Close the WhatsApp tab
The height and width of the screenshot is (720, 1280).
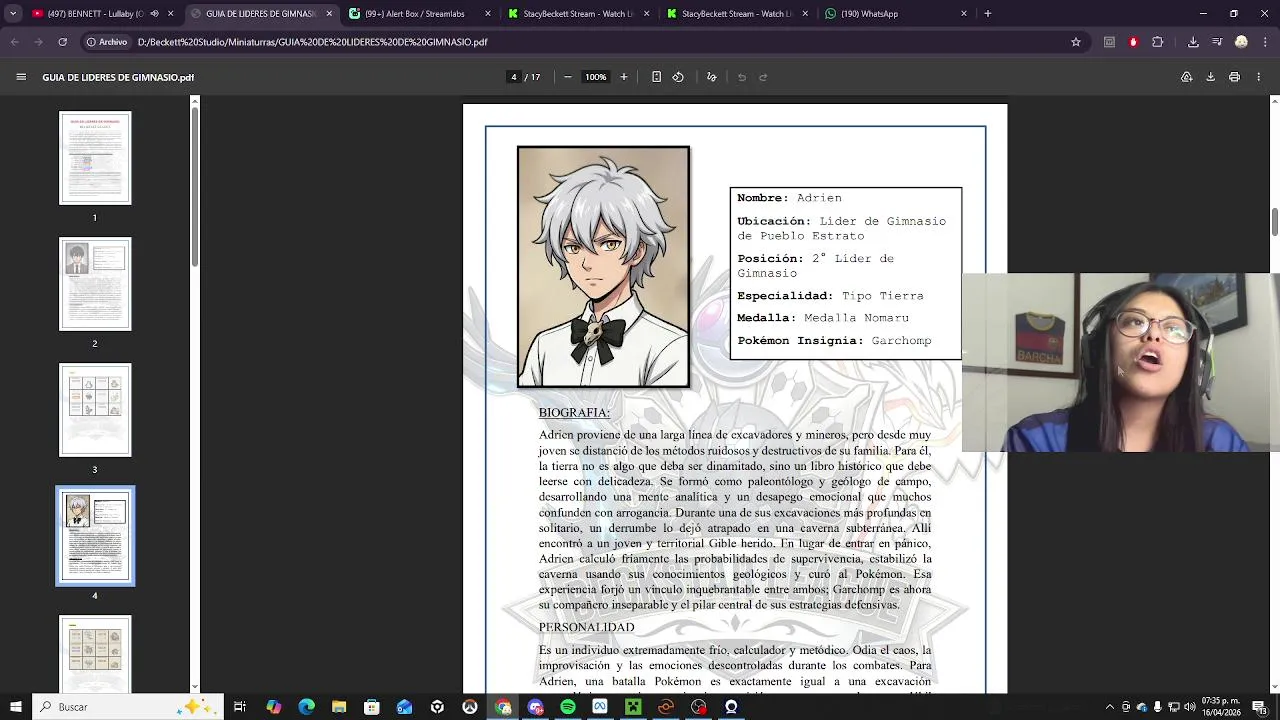964,14
